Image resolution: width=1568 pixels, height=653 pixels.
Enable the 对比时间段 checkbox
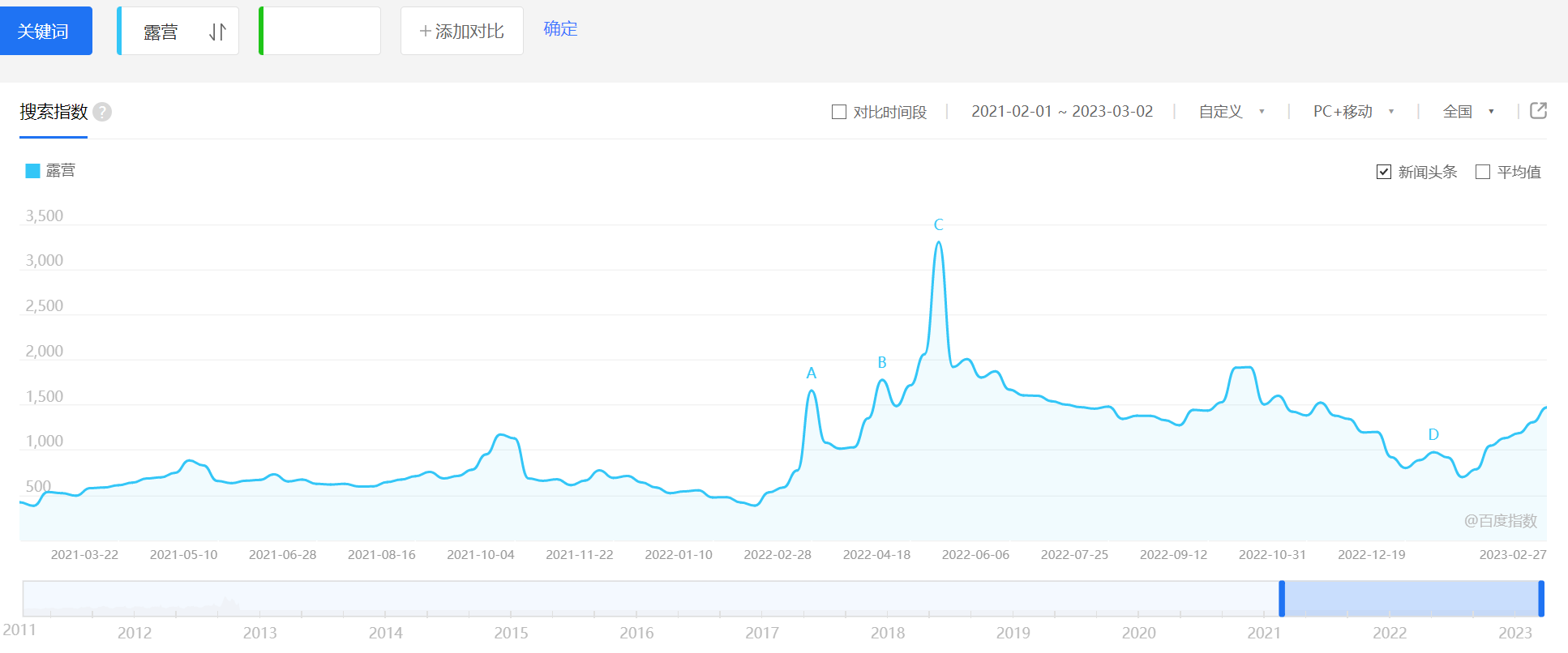point(839,112)
